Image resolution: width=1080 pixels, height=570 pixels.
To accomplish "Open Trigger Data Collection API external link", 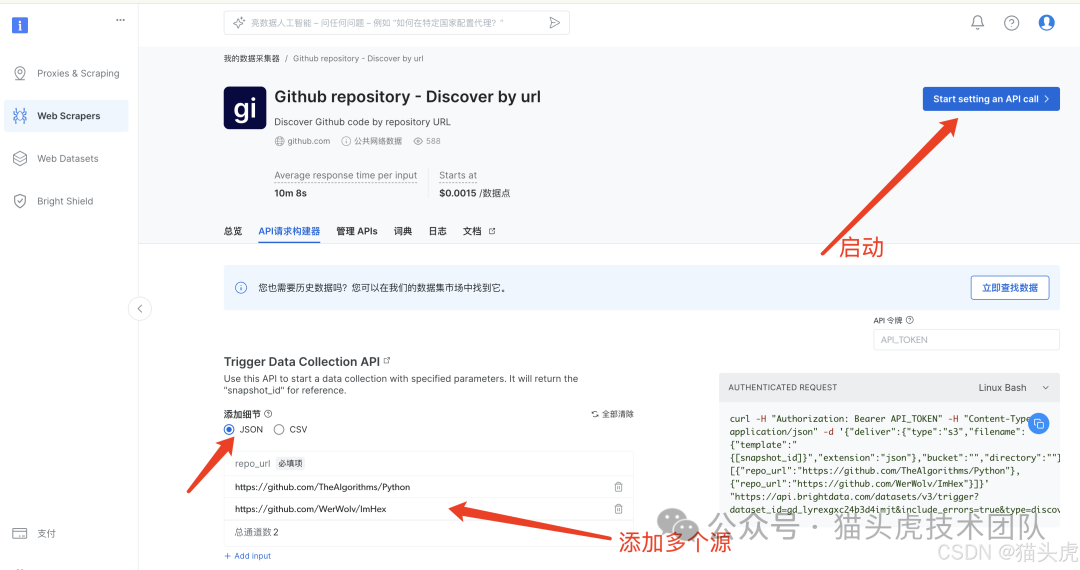I will [387, 360].
